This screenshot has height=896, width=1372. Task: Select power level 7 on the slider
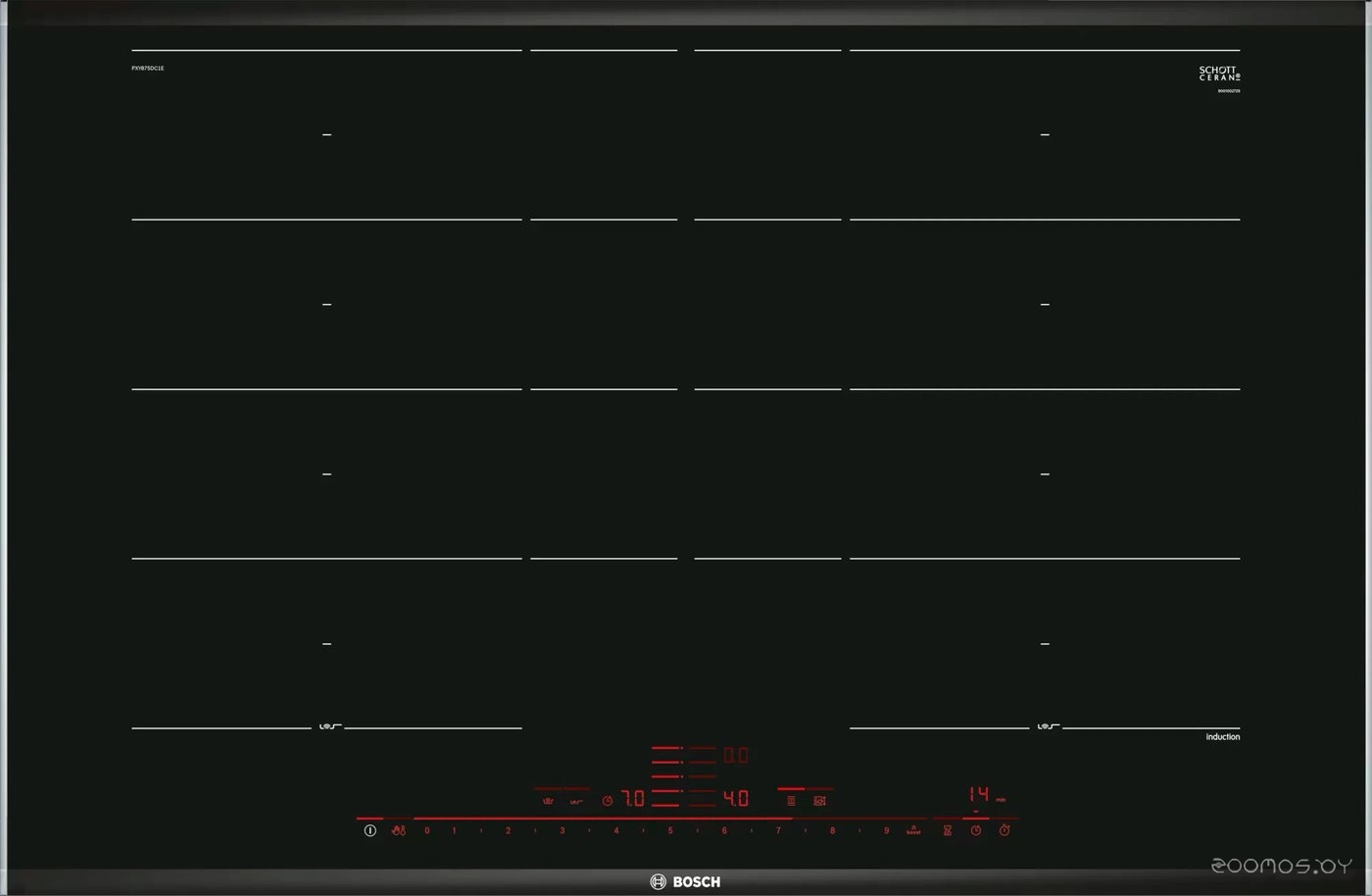pyautogui.click(x=778, y=830)
